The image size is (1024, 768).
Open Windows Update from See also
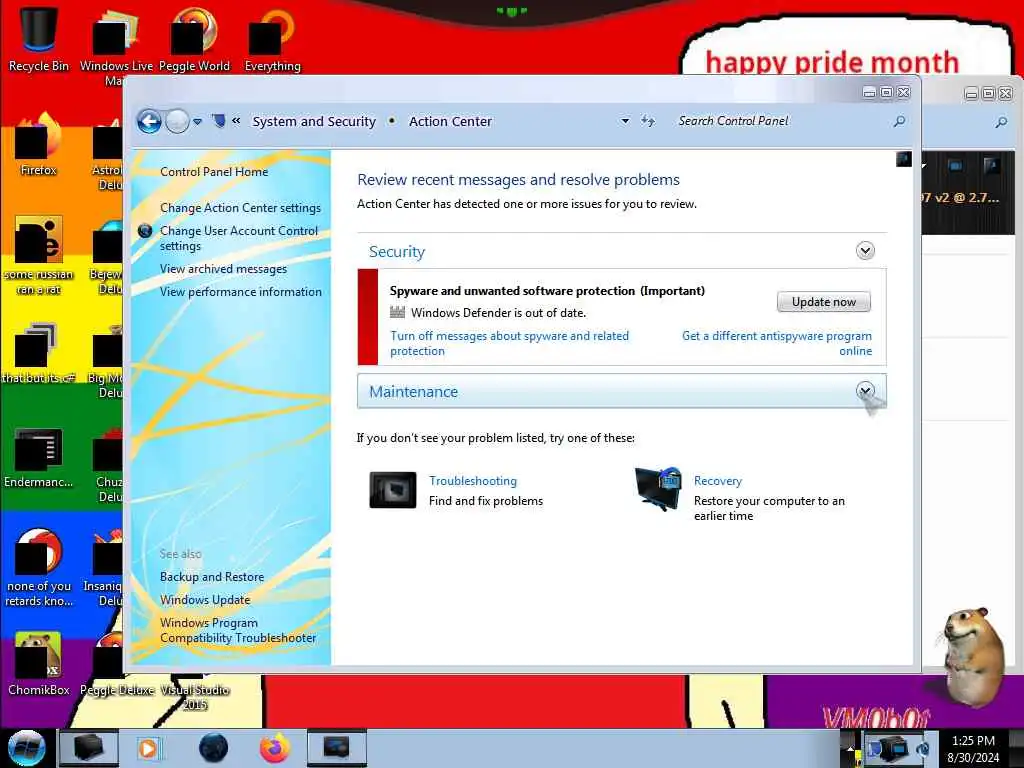(x=205, y=600)
